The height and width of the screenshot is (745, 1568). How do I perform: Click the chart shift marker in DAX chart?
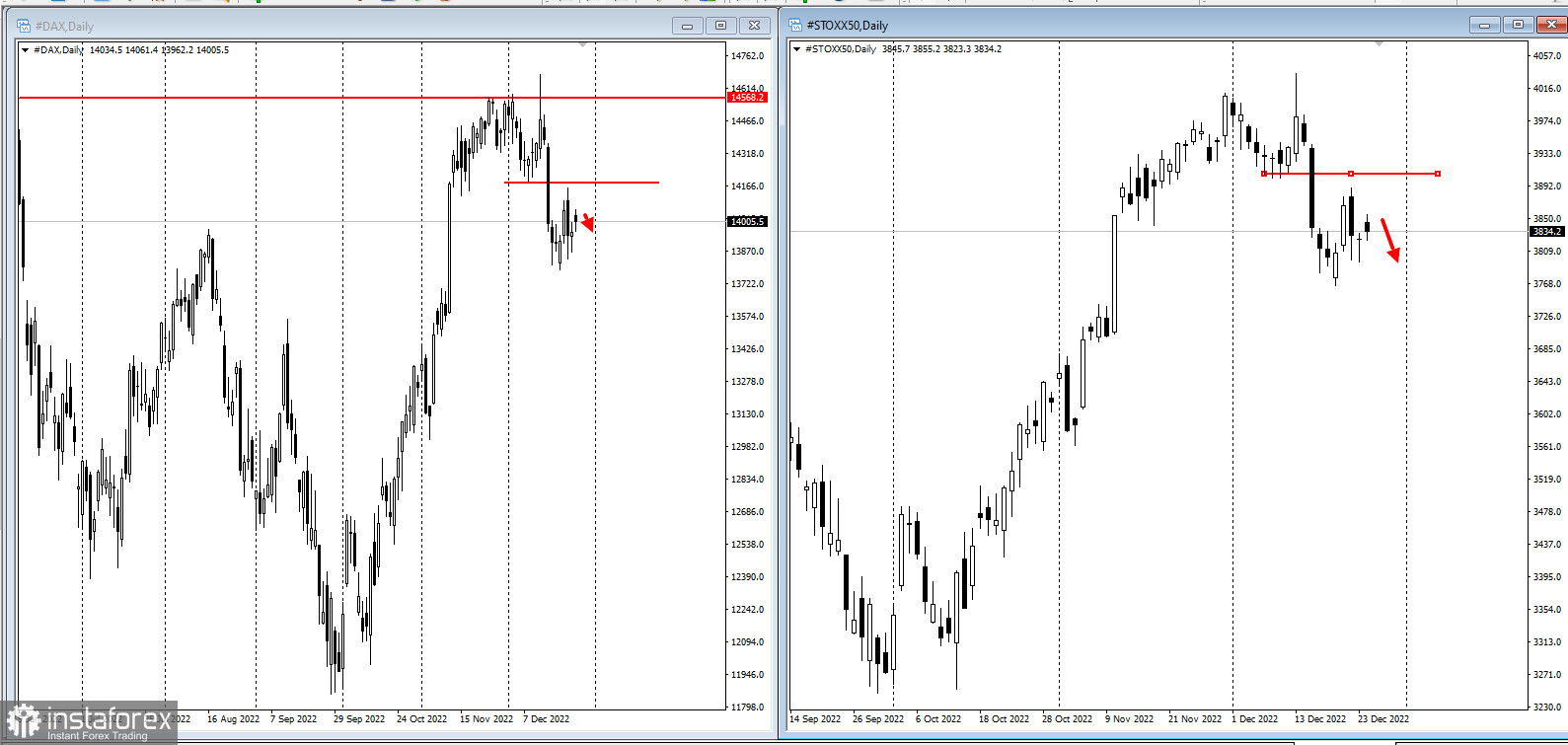click(x=582, y=45)
